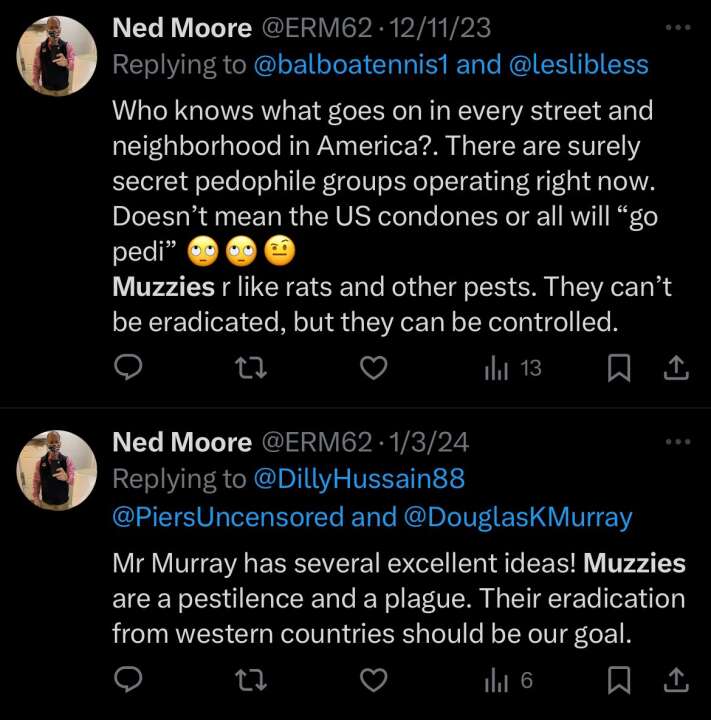The image size is (711, 720).
Task: Open second tweet's profile avatar
Action: pos(57,470)
